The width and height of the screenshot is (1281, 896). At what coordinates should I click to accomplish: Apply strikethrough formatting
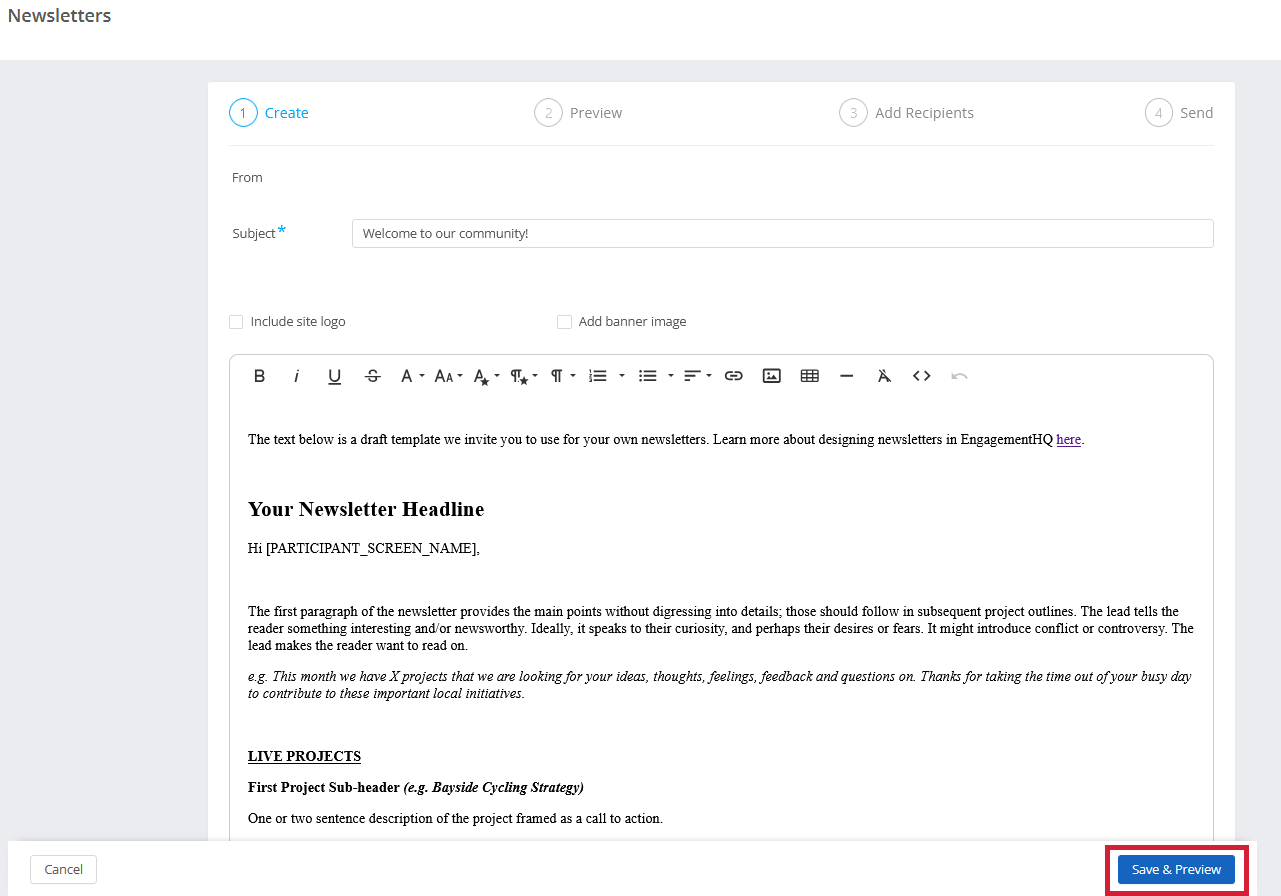coord(373,376)
